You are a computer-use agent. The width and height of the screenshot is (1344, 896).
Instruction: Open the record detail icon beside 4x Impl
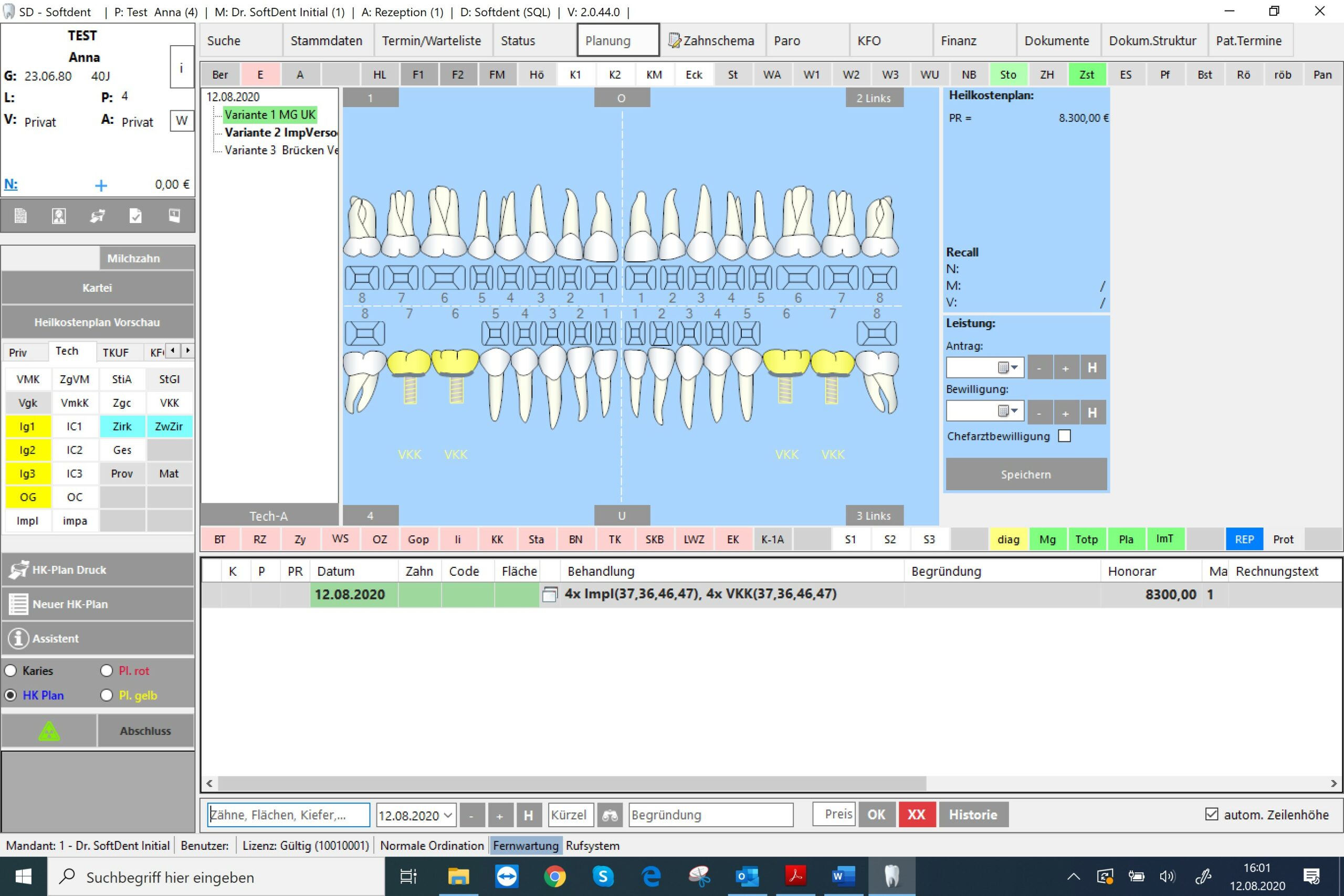(x=549, y=594)
